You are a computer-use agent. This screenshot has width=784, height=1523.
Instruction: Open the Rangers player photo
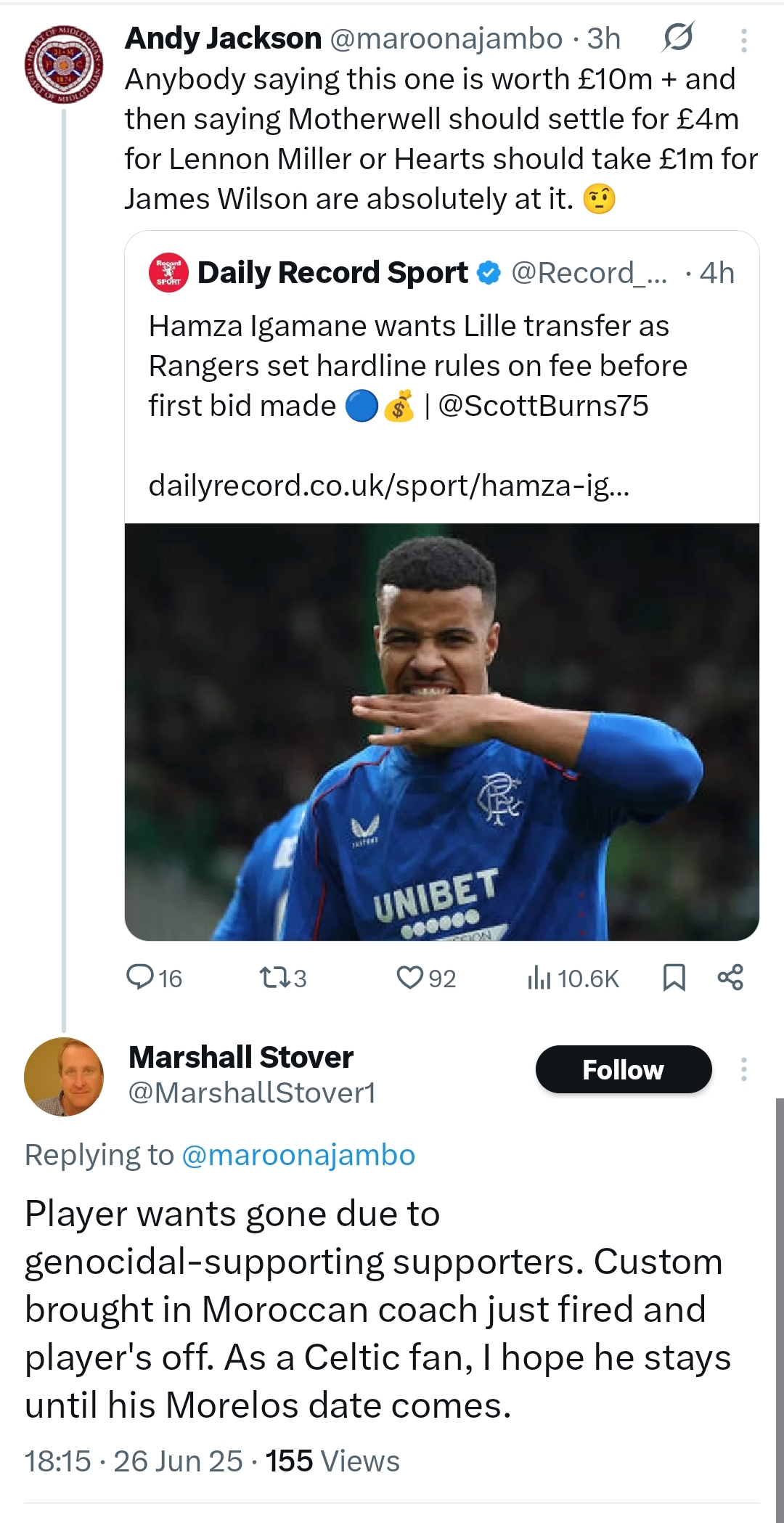[442, 732]
